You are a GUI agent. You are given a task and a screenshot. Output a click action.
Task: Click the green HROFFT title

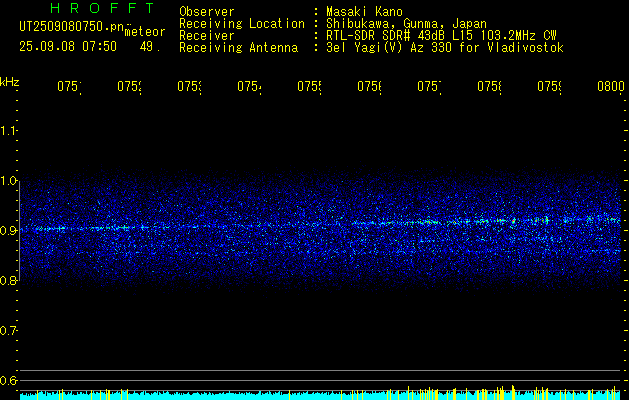coord(102,8)
